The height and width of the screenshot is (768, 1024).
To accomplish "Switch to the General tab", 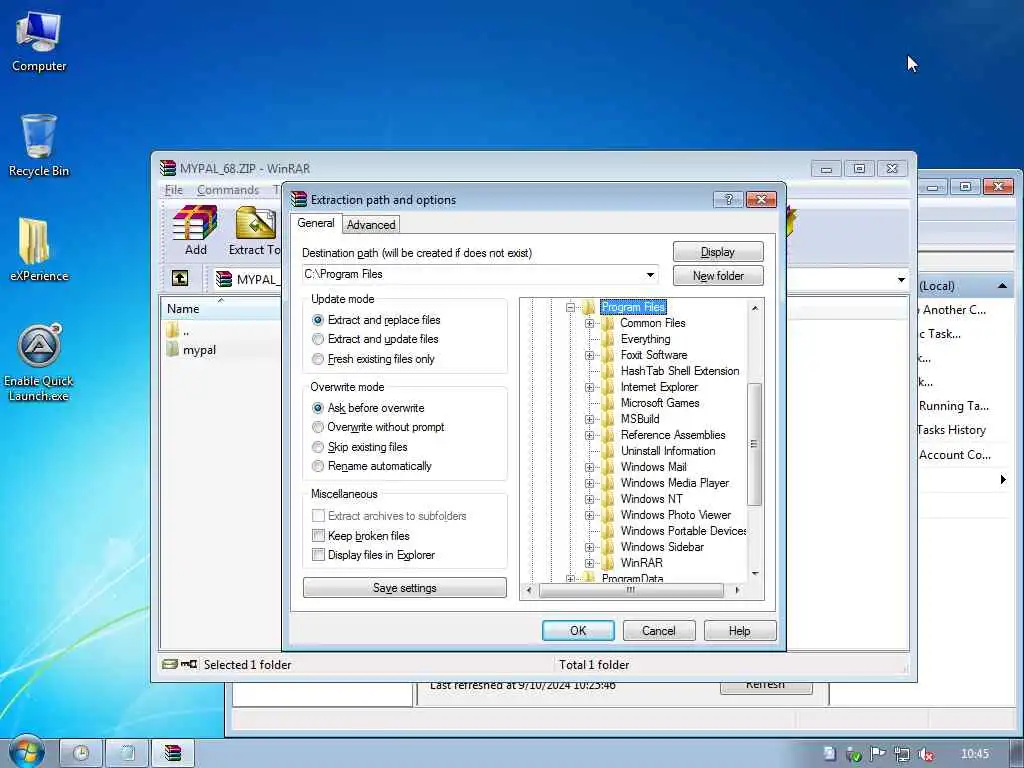I will coord(315,223).
